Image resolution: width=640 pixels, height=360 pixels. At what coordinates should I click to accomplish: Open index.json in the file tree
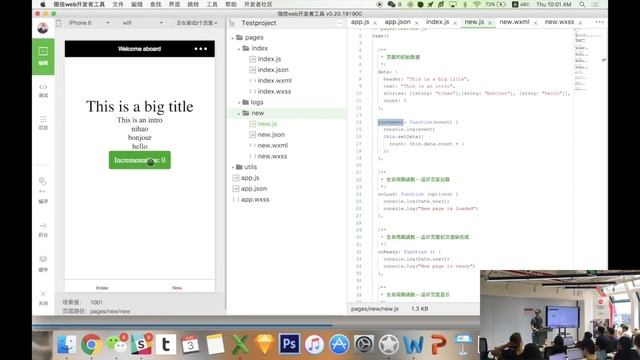pyautogui.click(x=273, y=70)
